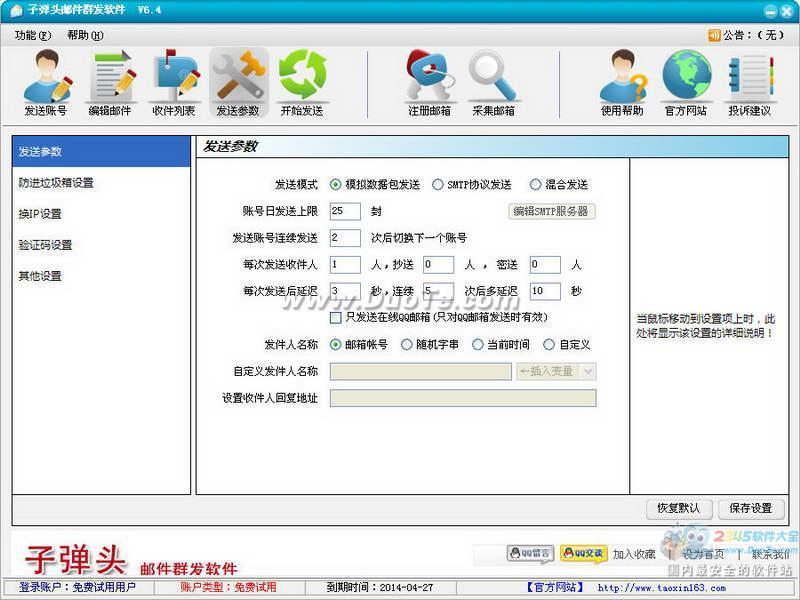The height and width of the screenshot is (600, 800).
Task: Open the 注册邮箱 icon
Action: [x=430, y=83]
